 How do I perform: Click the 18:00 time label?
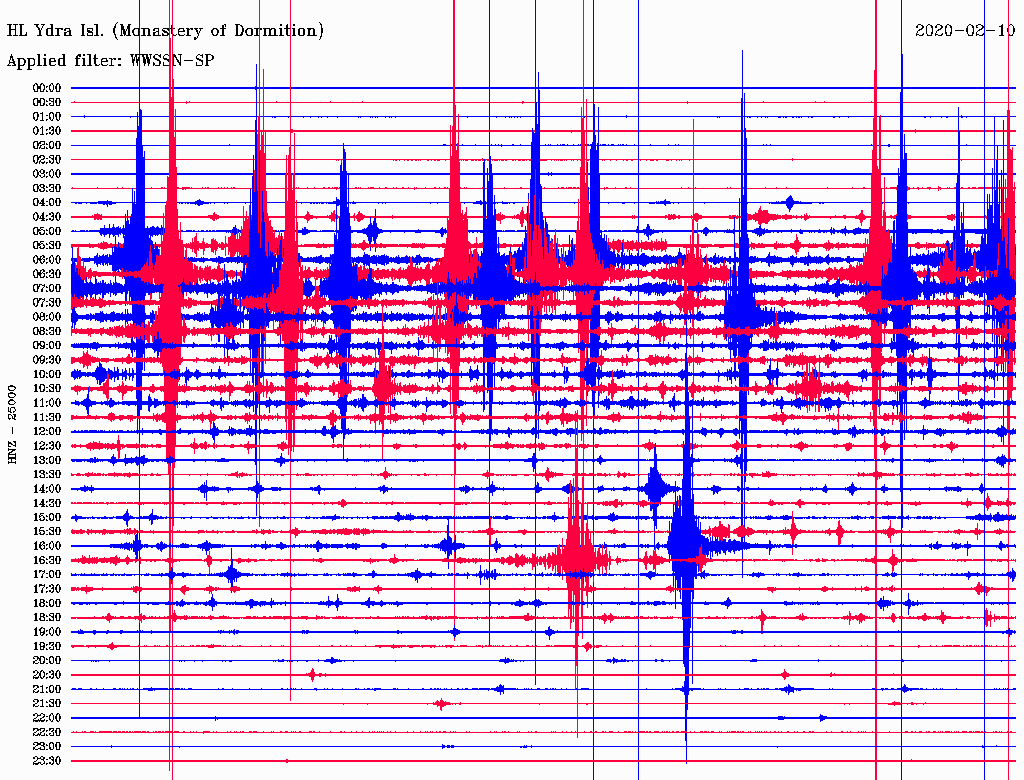click(47, 603)
